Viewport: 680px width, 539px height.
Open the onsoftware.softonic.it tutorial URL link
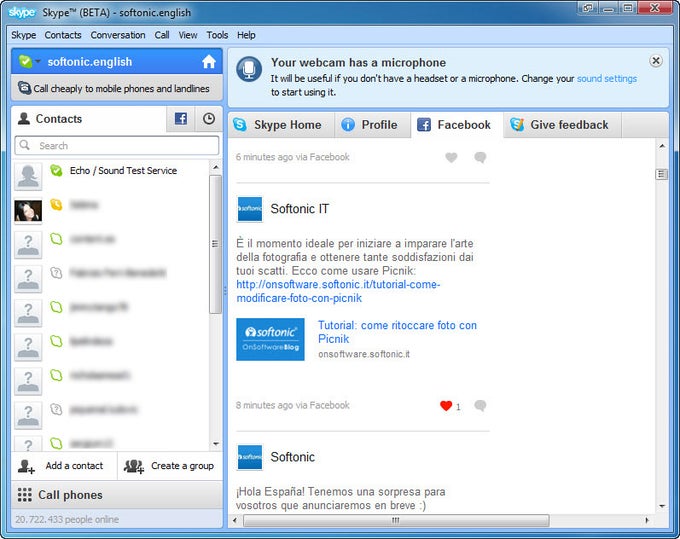[338, 291]
